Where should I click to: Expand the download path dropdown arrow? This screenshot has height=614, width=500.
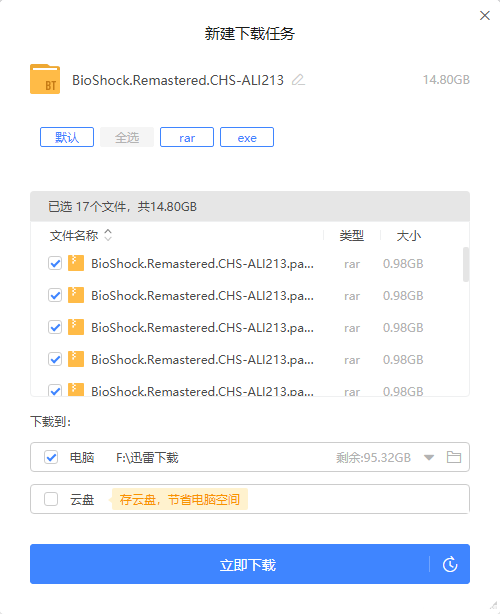pos(429,457)
